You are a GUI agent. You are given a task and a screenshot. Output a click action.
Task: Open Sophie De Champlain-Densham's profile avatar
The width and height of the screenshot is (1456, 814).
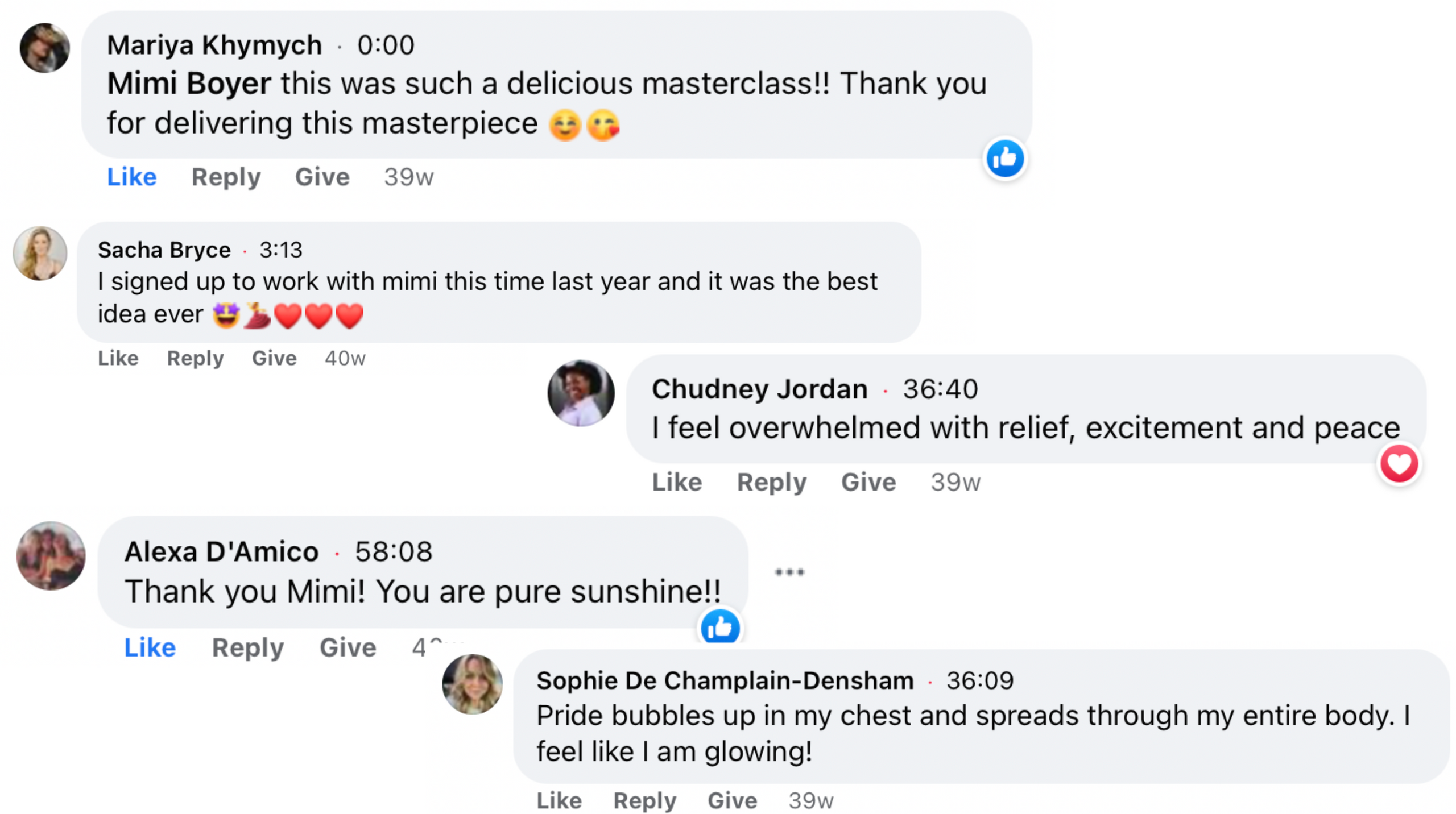471,683
